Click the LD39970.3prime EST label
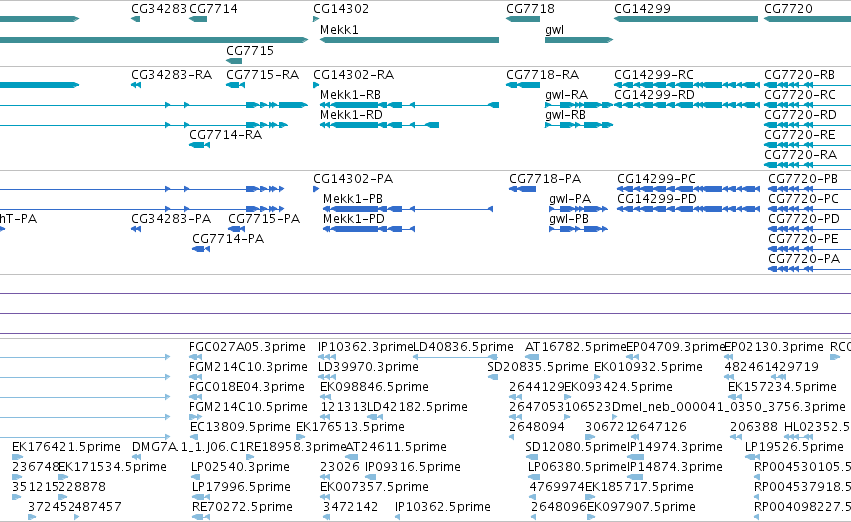The image size is (851, 522). [368, 367]
